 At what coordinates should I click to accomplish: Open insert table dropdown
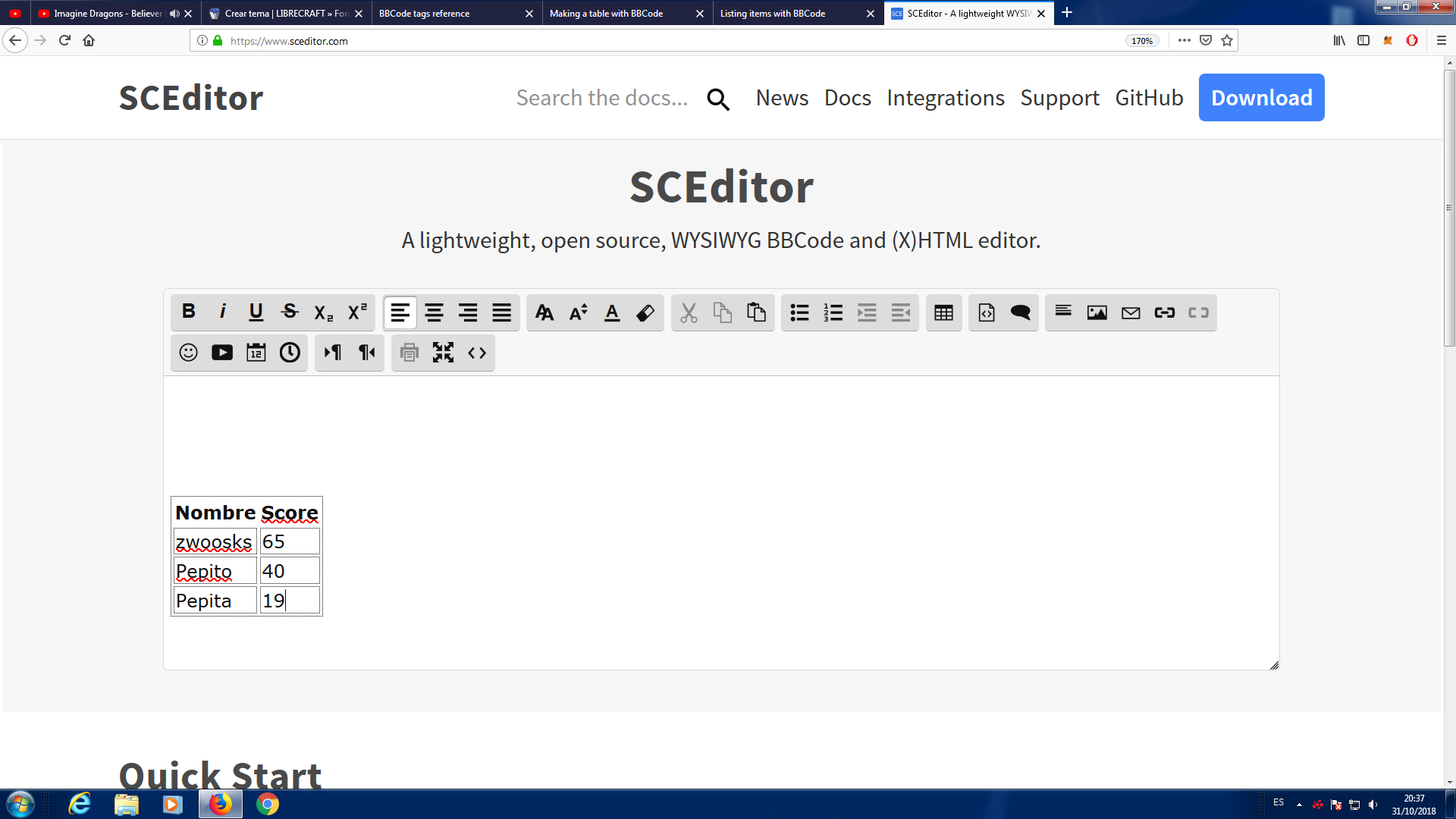[x=943, y=312]
